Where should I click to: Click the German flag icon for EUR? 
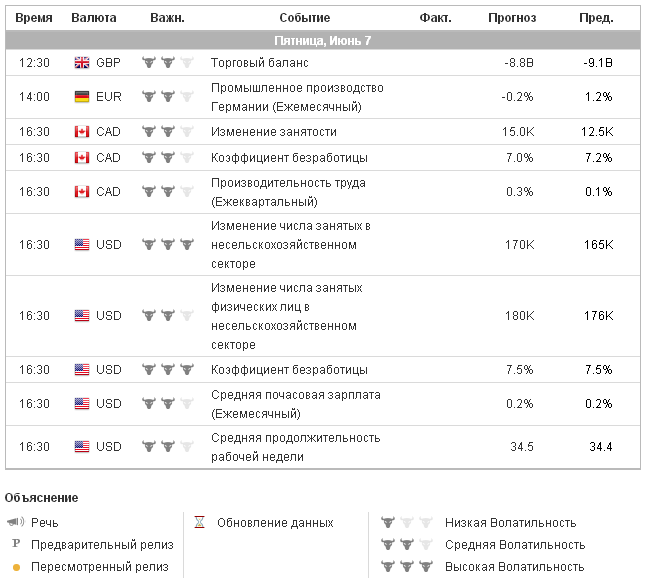click(82, 97)
